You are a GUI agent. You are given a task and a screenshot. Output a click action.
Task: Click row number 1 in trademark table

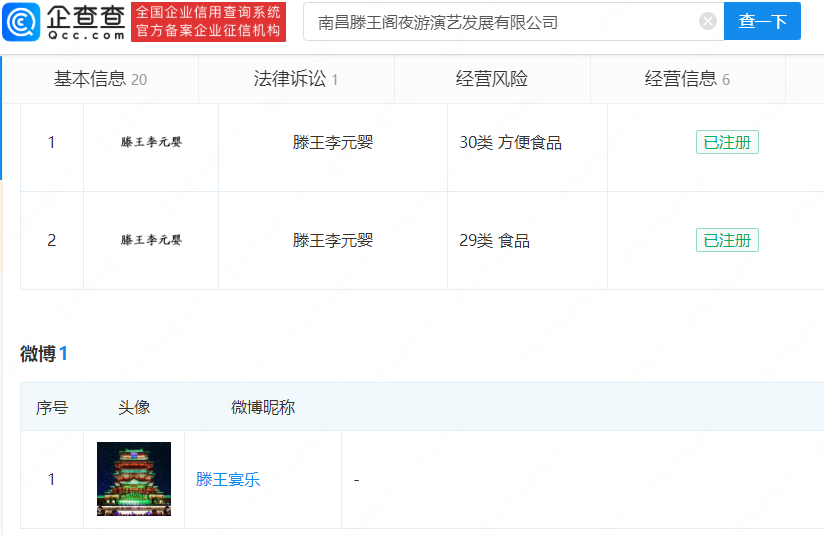52,142
